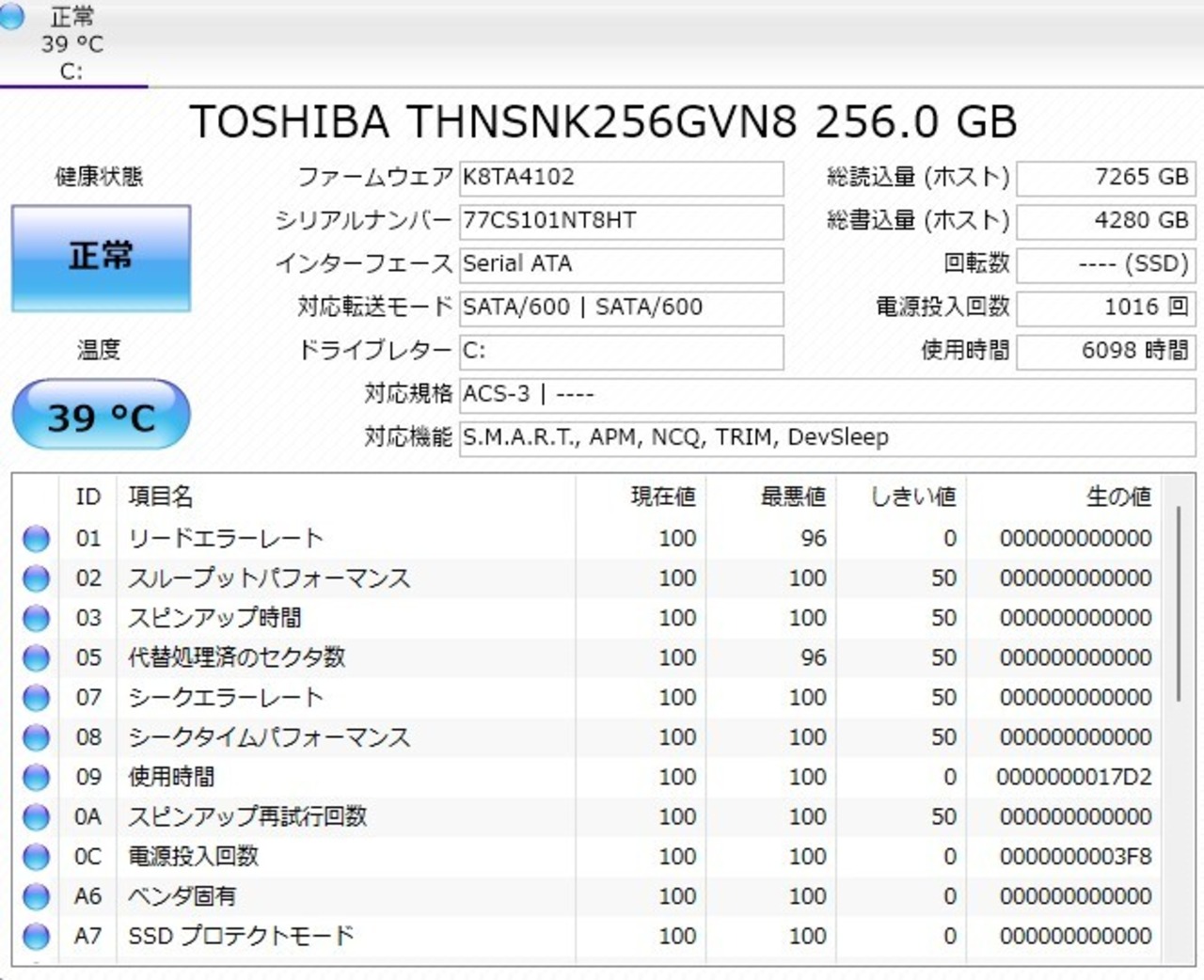The width and height of the screenshot is (1204, 980).
Task: Click the interface field Serial ATA
Action: tap(621, 264)
